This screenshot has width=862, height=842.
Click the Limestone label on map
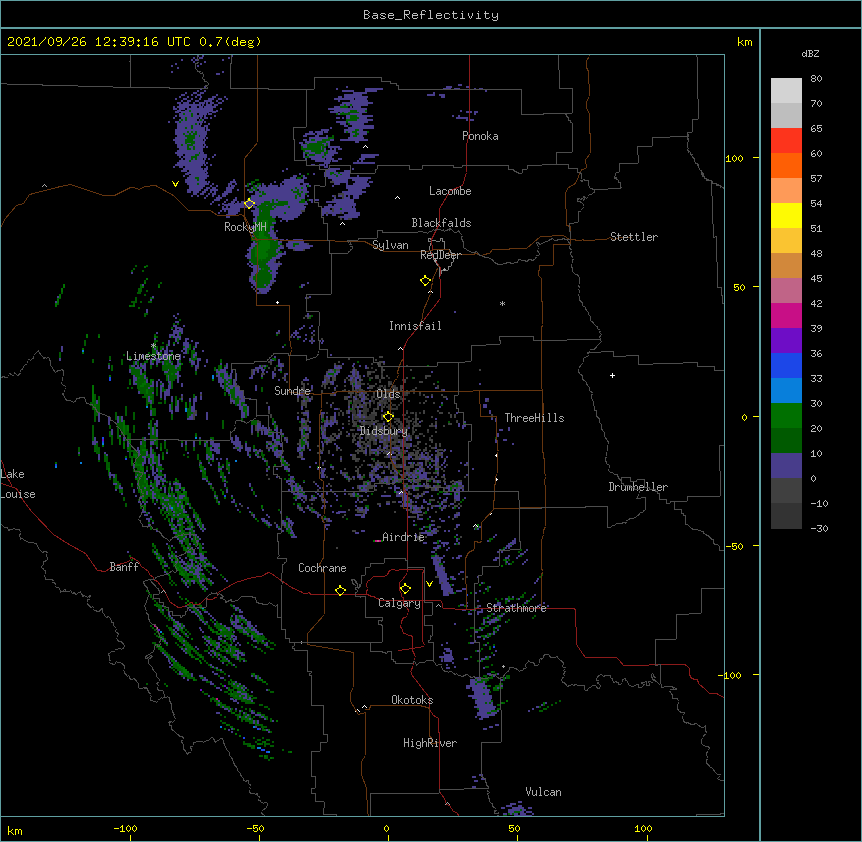tap(153, 356)
